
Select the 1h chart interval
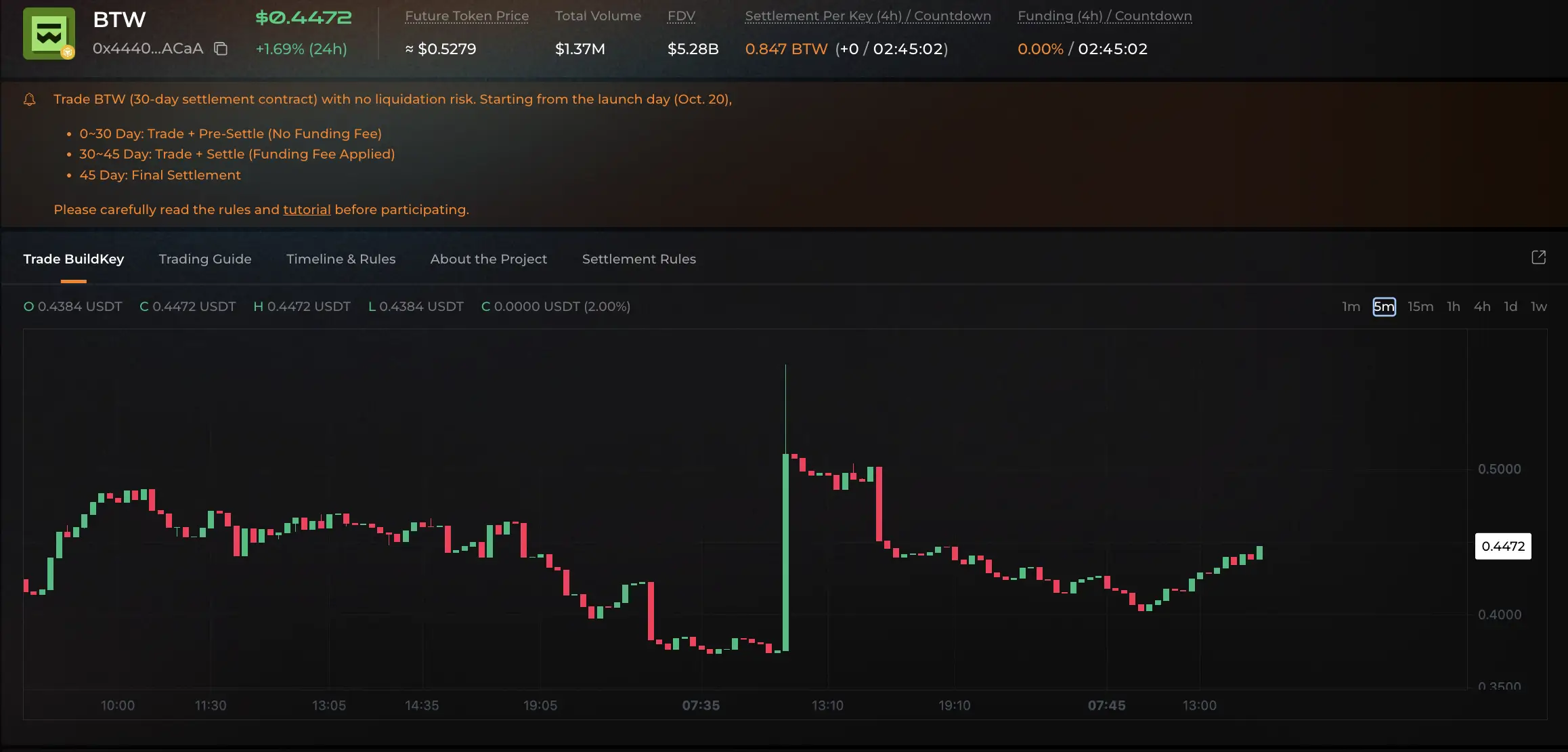[1454, 306]
